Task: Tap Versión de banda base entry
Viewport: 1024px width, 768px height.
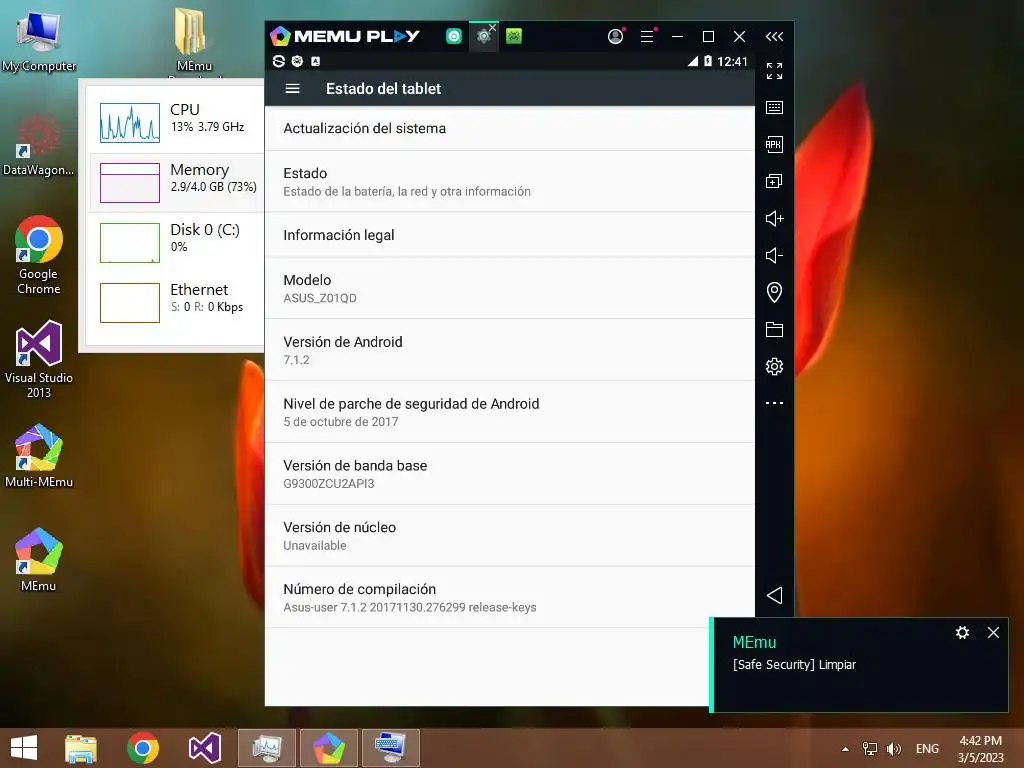Action: click(x=509, y=473)
